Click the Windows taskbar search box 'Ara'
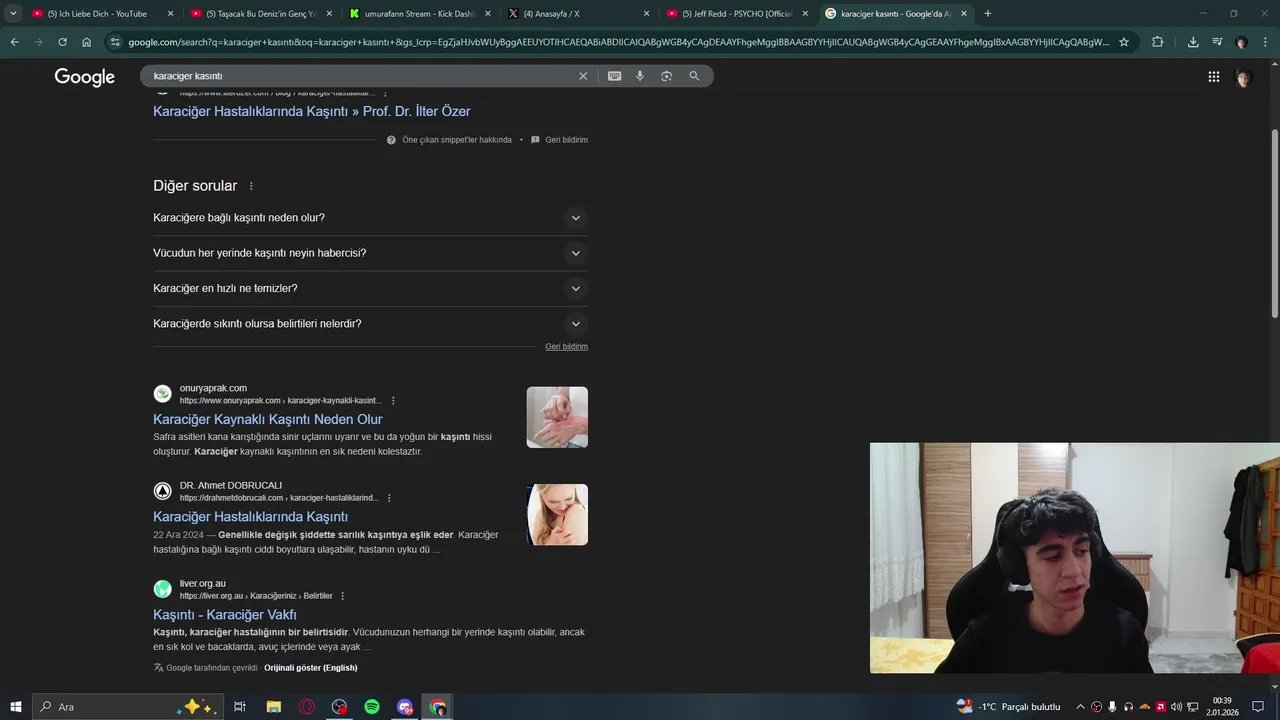Viewport: 1280px width, 720px height. click(x=126, y=707)
